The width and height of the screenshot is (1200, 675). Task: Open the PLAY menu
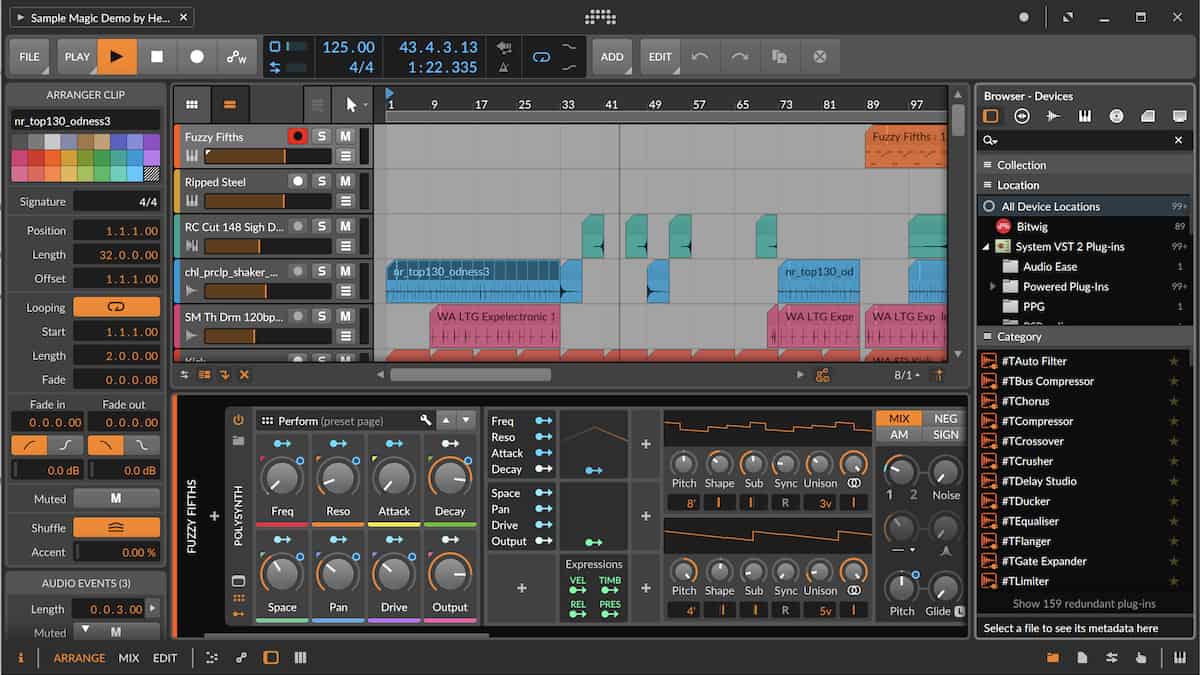(x=77, y=57)
